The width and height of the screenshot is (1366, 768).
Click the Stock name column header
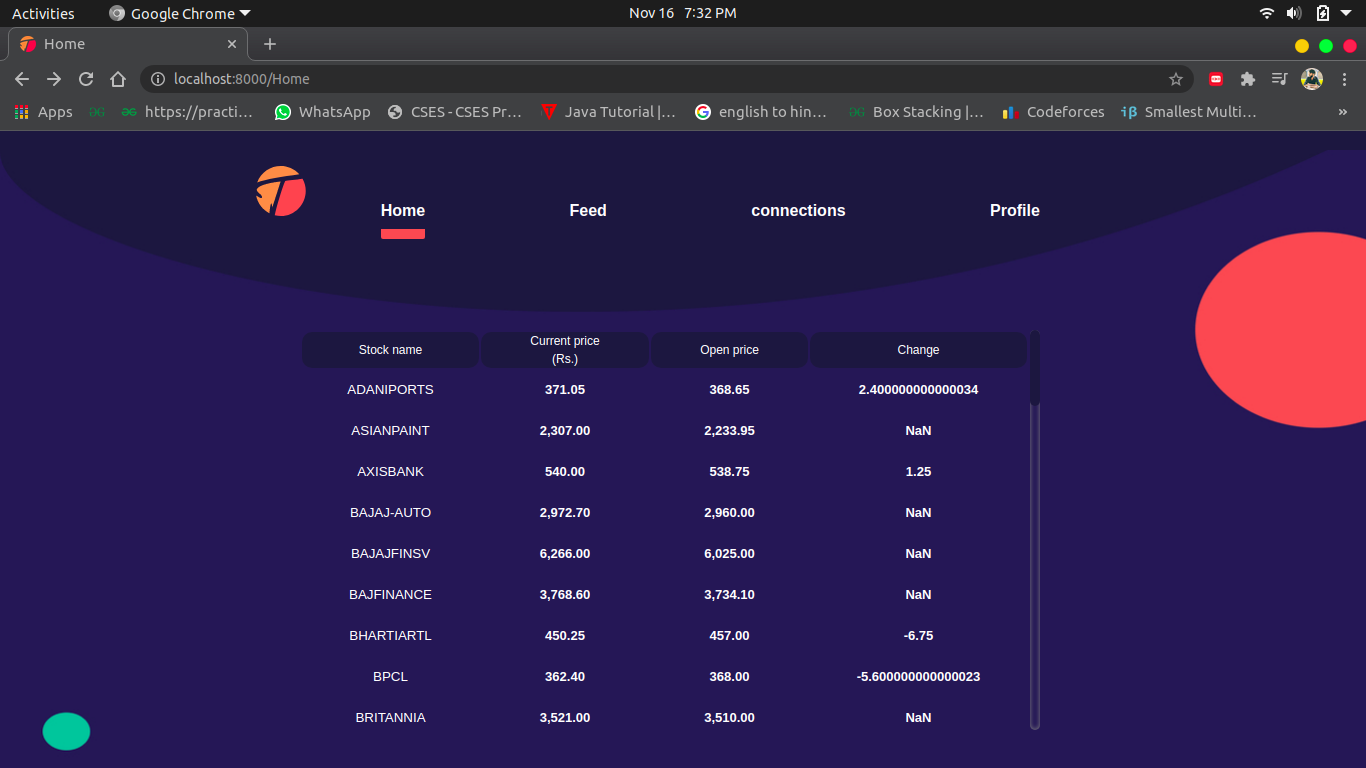(390, 350)
